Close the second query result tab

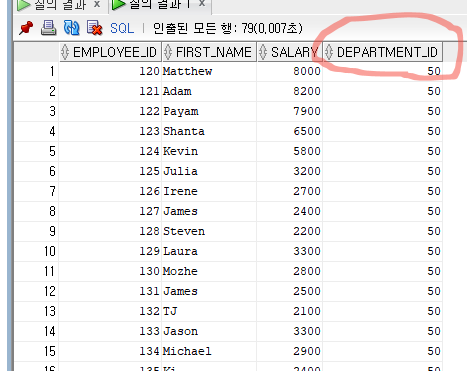pos(202,3)
